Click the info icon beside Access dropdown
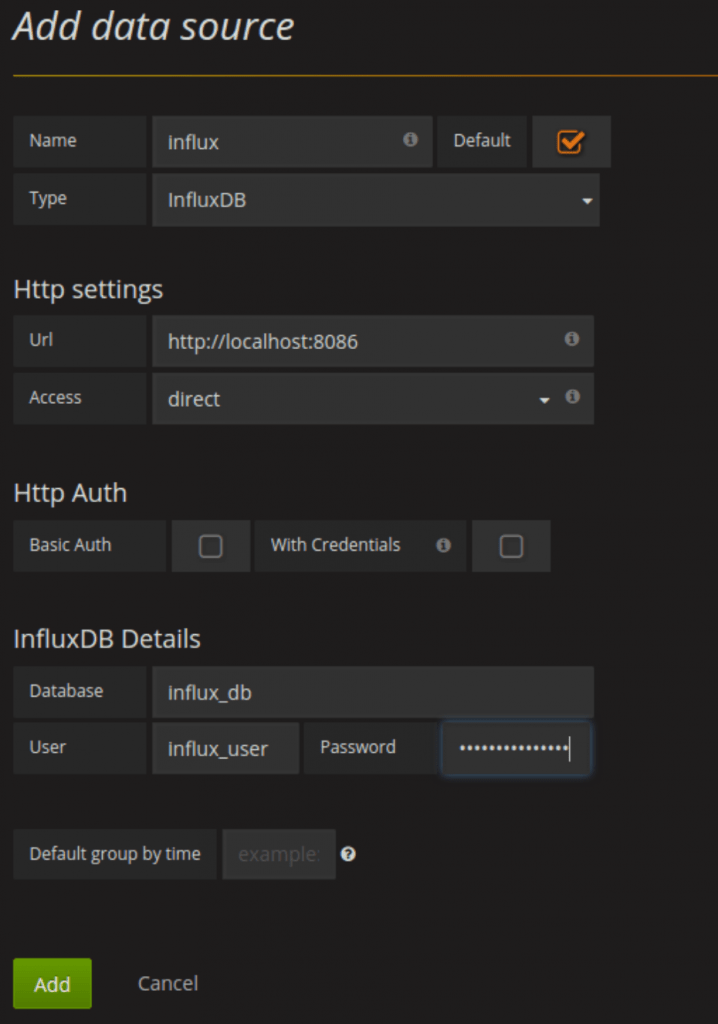Viewport: 718px width, 1024px height. point(572,396)
